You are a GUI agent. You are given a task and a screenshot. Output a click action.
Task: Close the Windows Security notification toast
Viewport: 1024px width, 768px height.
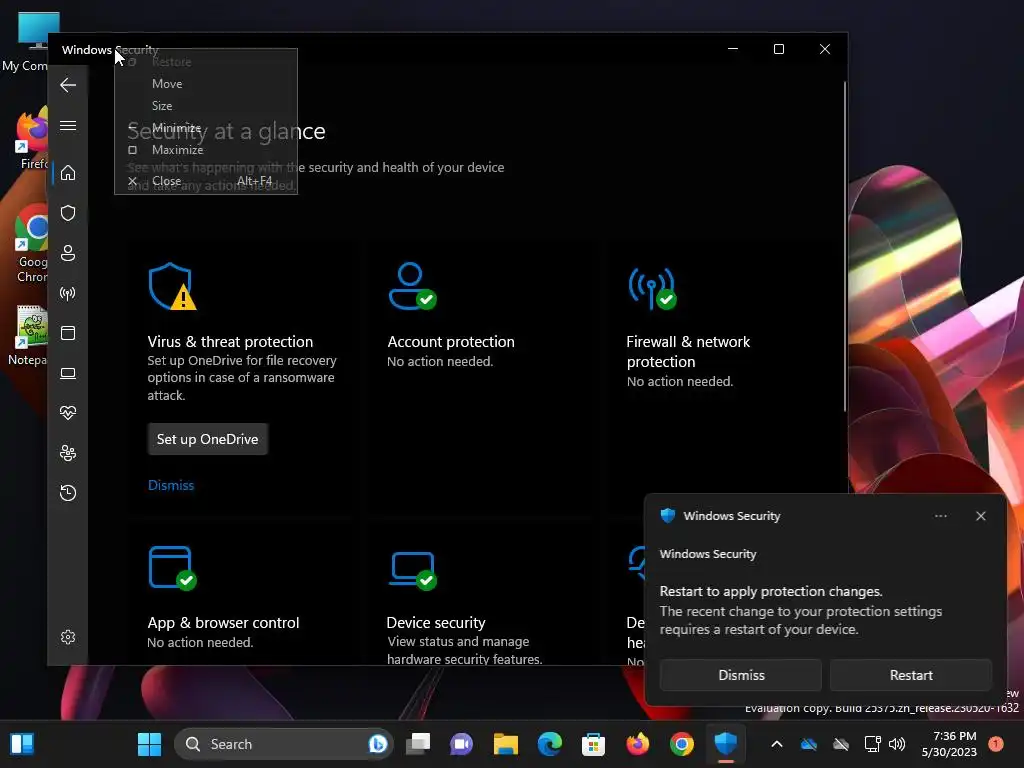[981, 516]
